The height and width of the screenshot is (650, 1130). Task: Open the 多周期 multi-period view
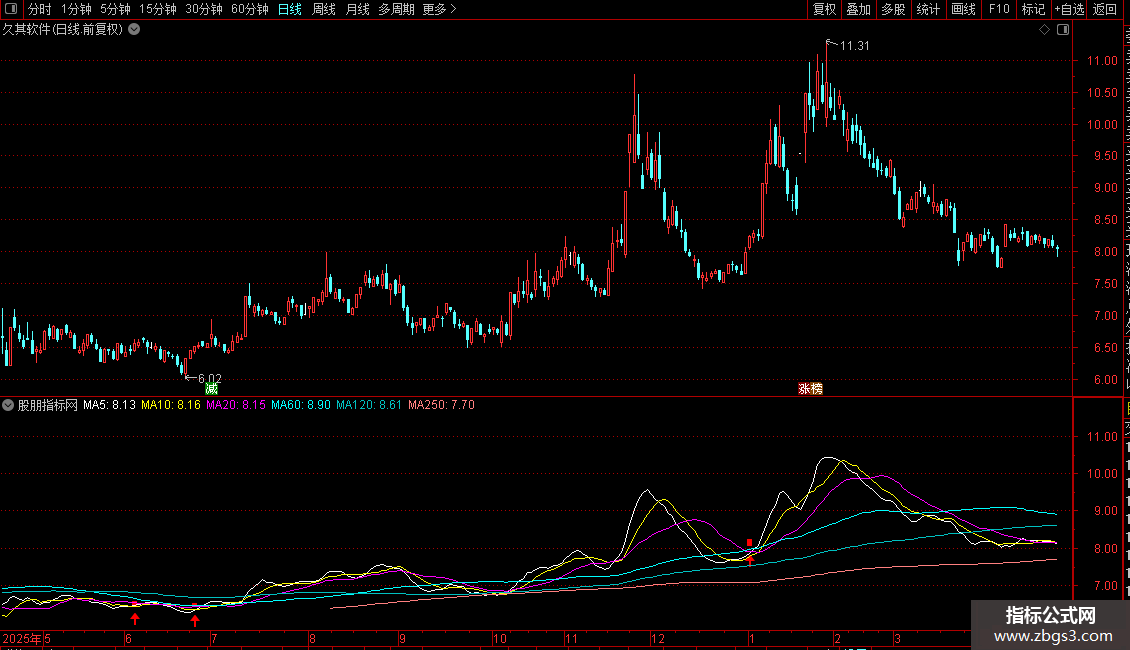396,9
